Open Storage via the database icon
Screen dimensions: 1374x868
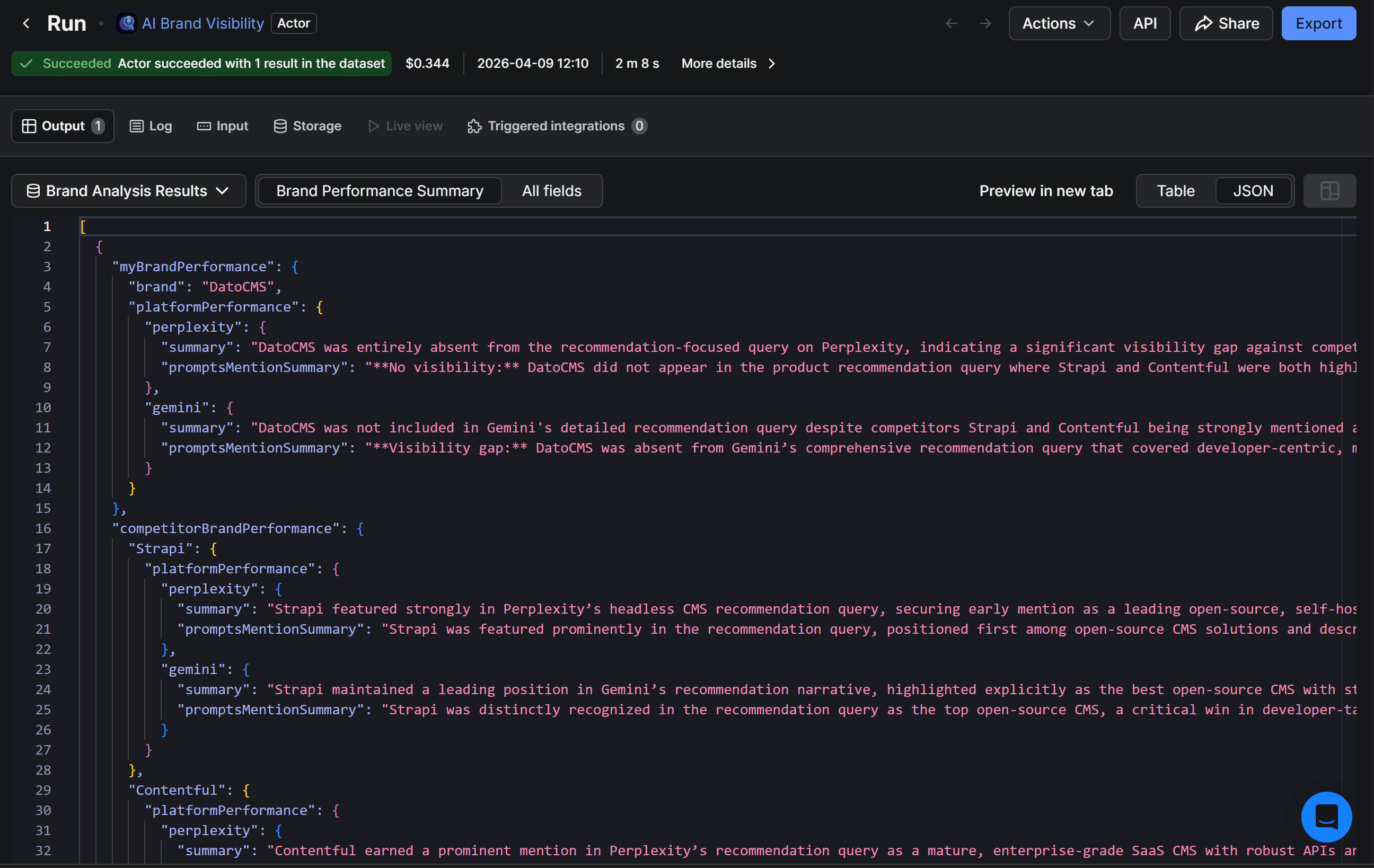coord(280,126)
